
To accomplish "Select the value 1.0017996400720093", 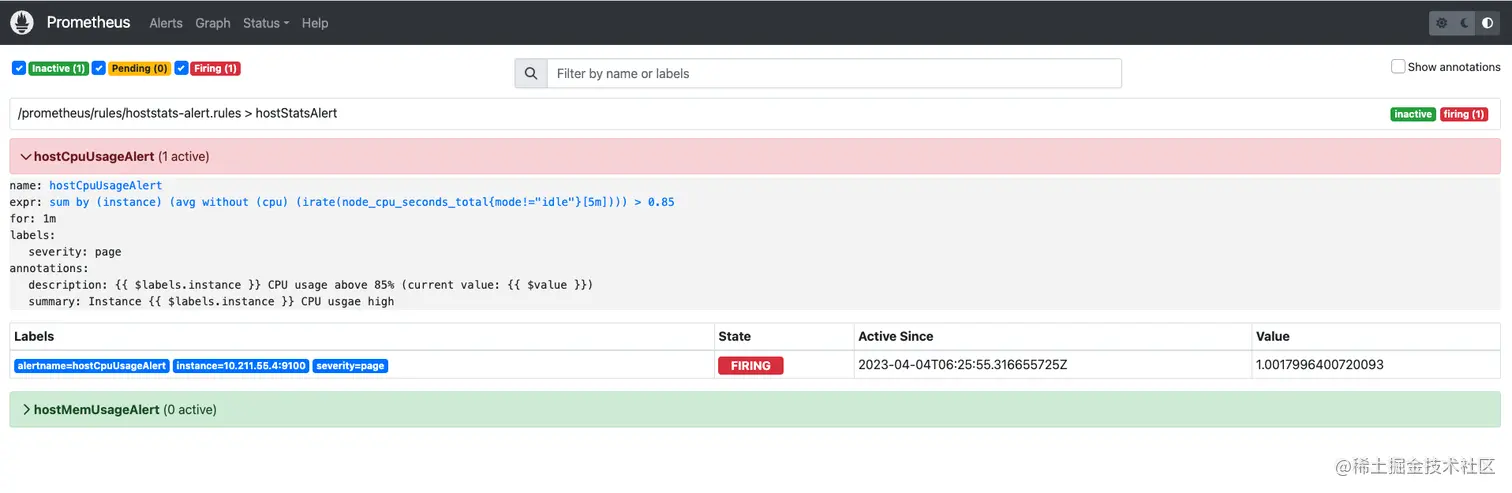I will [1320, 365].
